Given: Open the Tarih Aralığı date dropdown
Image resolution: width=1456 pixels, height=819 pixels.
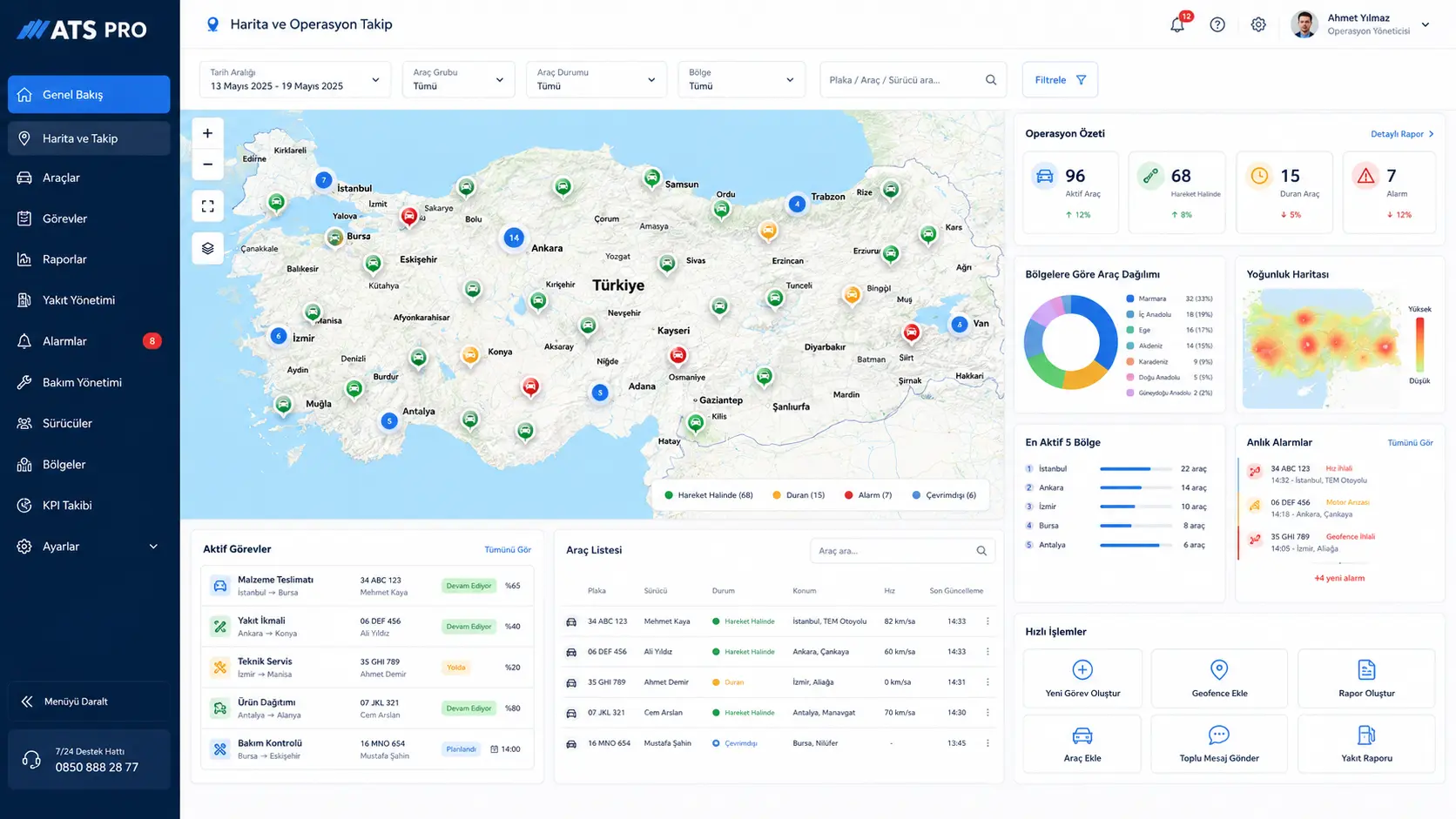Looking at the screenshot, I should [x=295, y=79].
